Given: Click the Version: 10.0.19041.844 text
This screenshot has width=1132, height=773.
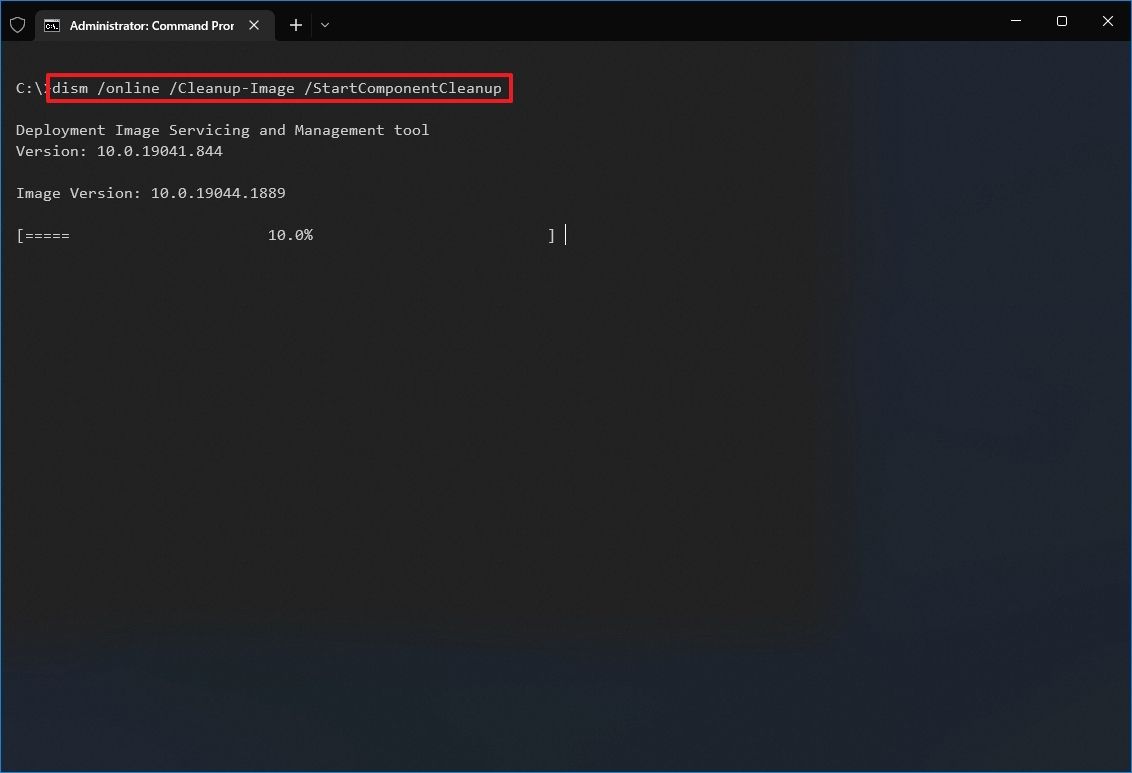Looking at the screenshot, I should [119, 151].
